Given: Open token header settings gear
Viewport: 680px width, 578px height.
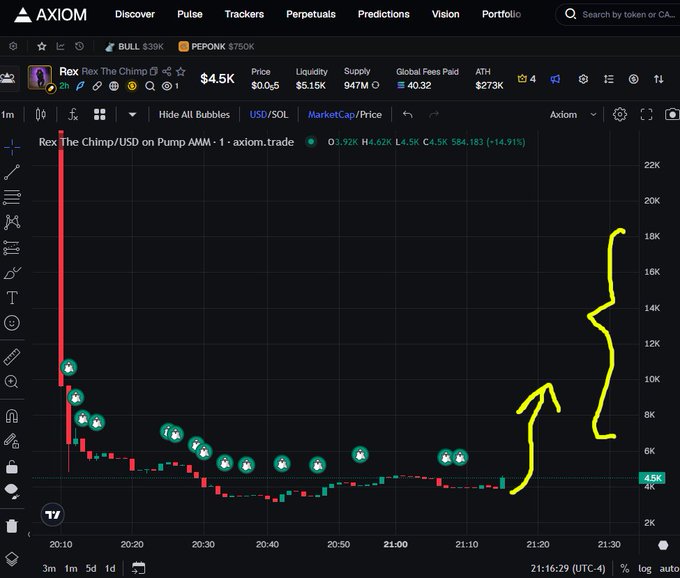Looking at the screenshot, I should coord(583,79).
